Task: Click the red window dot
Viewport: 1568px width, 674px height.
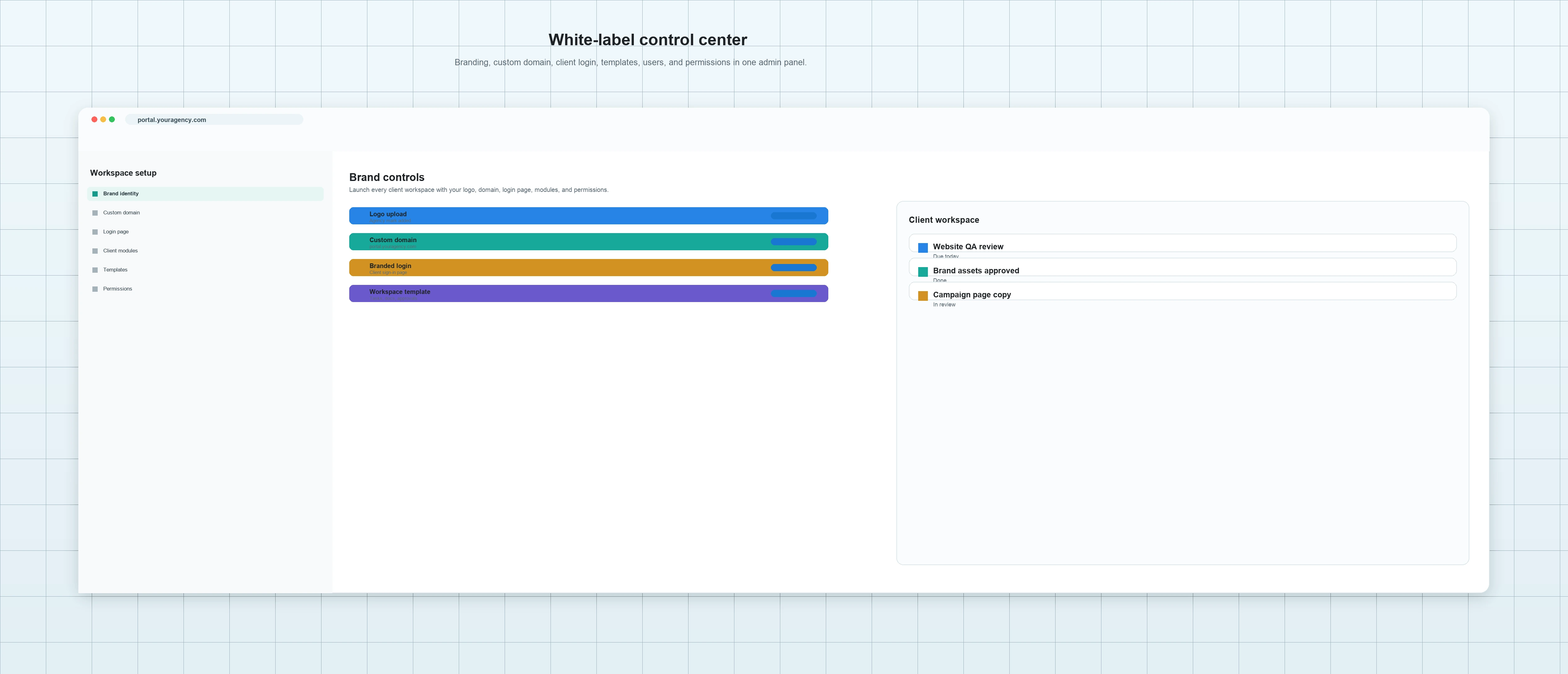Action: tap(94, 119)
